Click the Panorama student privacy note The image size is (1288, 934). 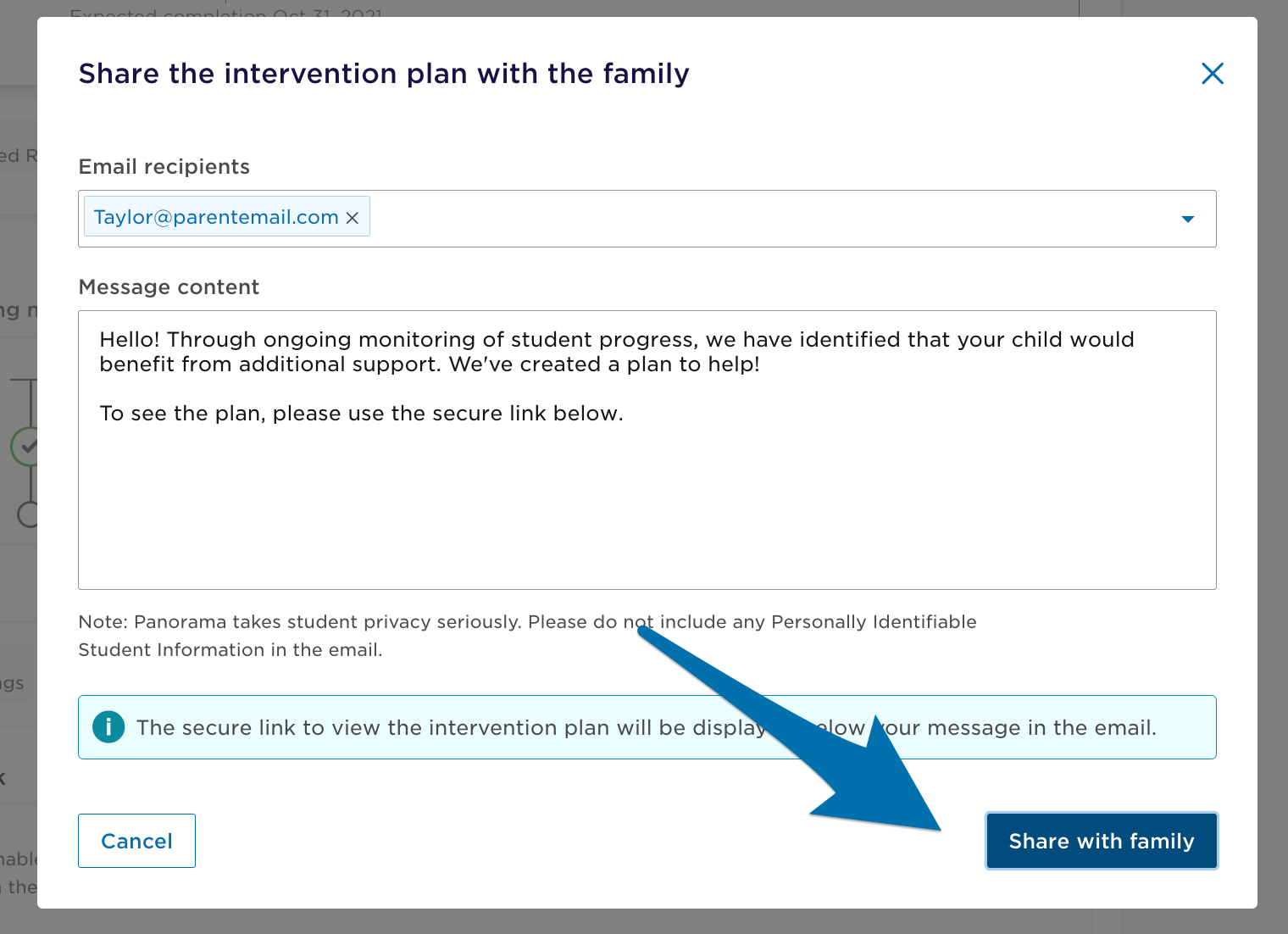[x=527, y=622]
